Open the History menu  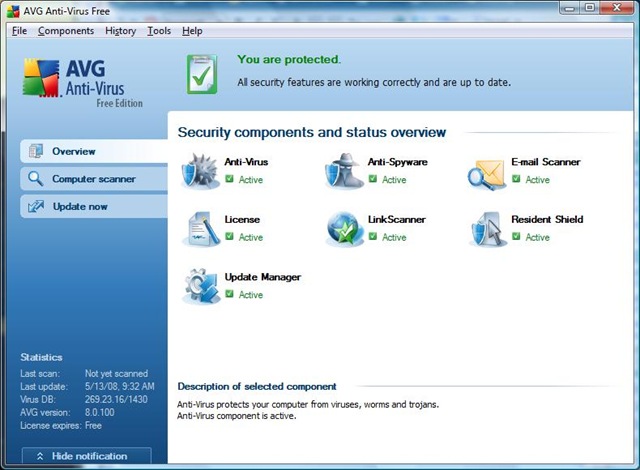pyautogui.click(x=120, y=31)
